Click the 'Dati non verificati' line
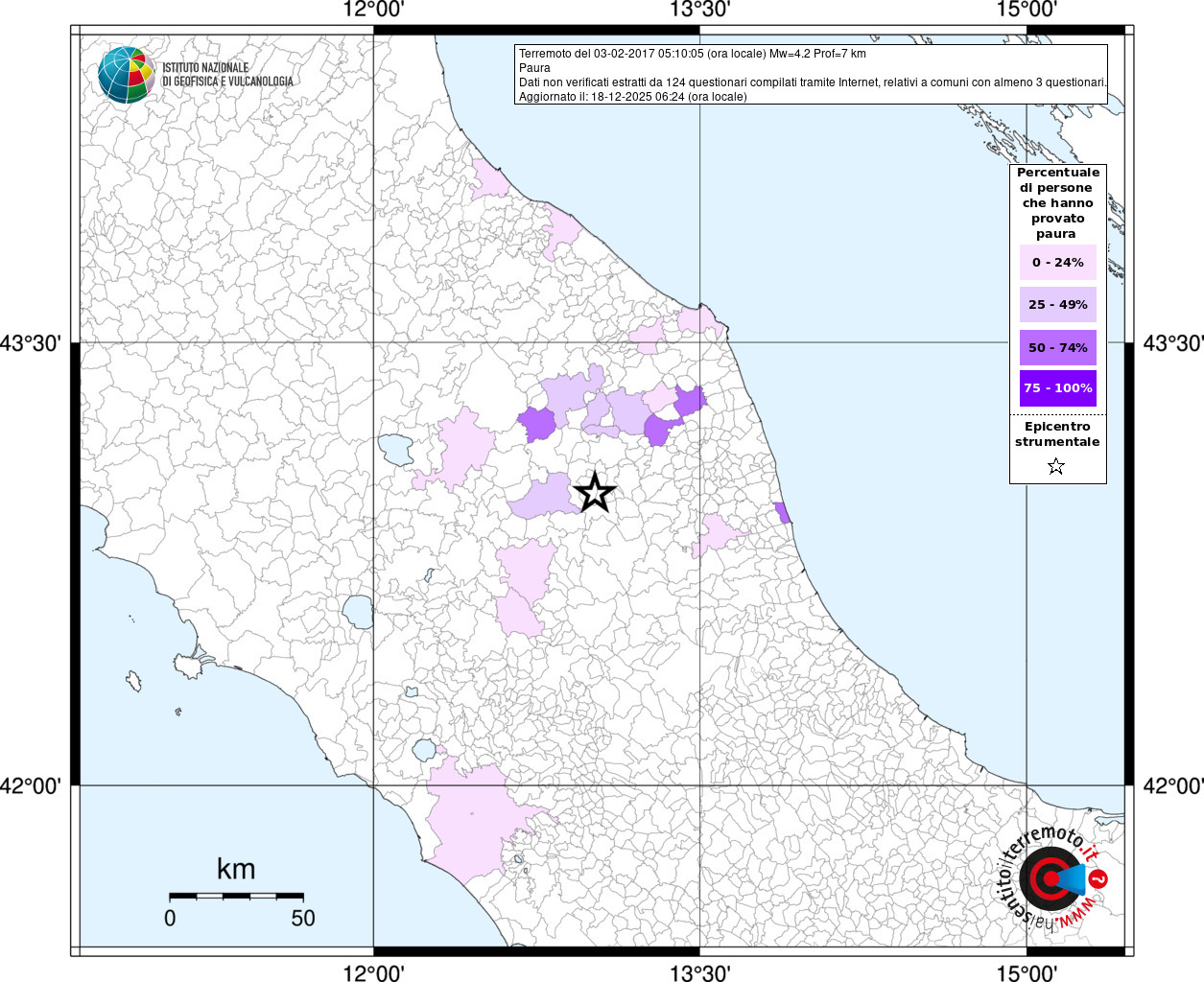1204x982 pixels. coord(813,82)
